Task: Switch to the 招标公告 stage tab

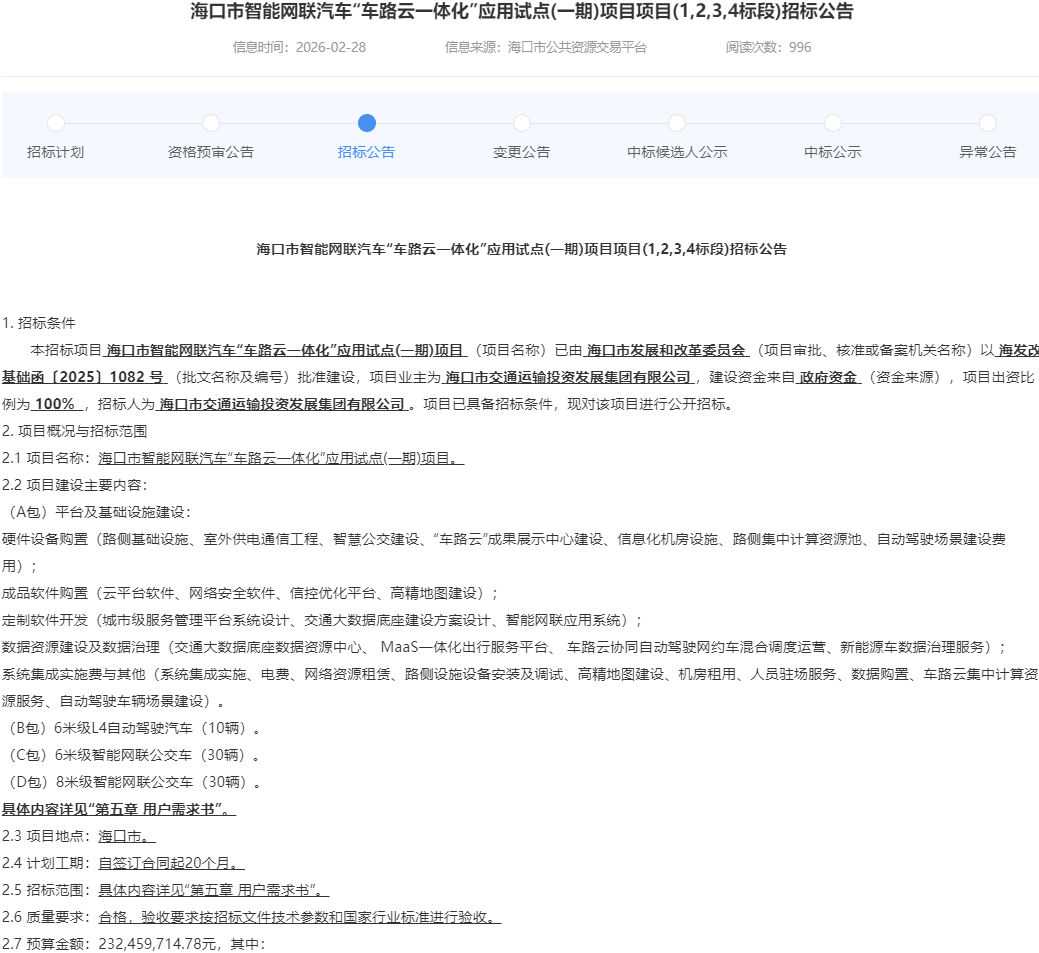Action: tap(366, 152)
